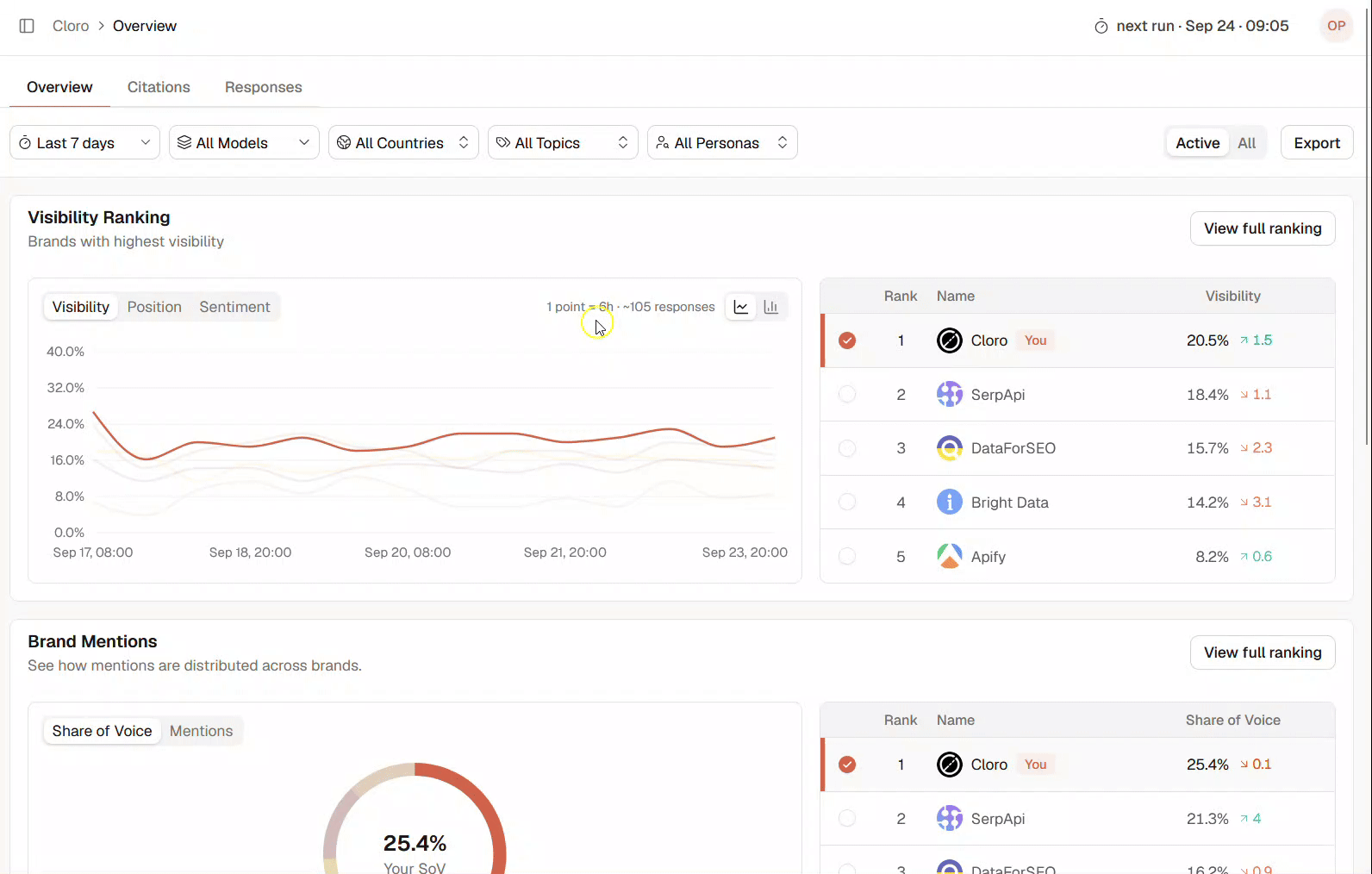The width and height of the screenshot is (1372, 874).
Task: Go to Cloro in the breadcrumb
Action: coord(71,26)
